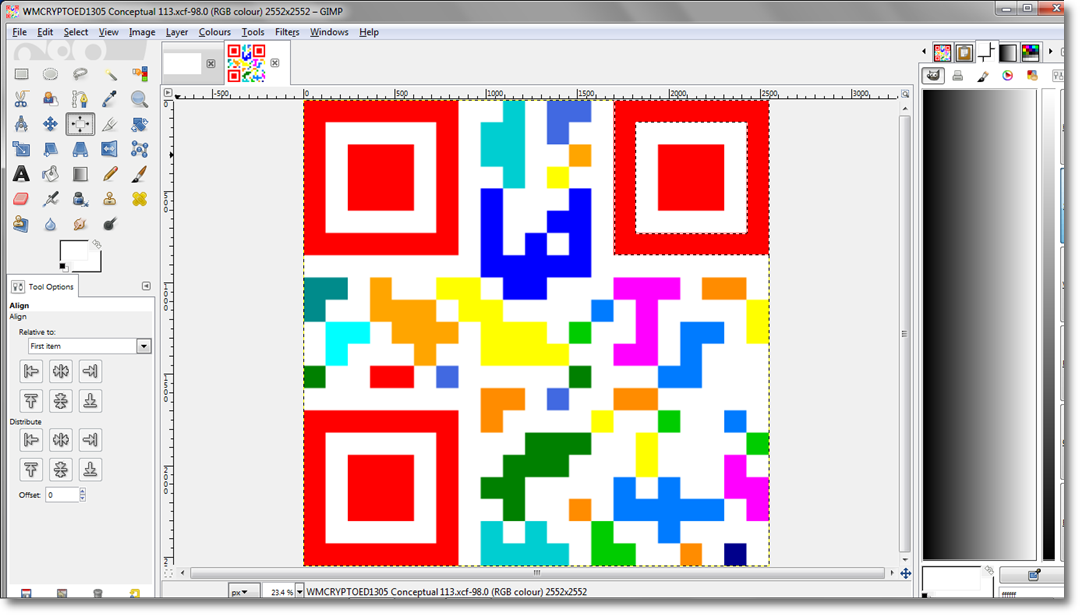Swap foreground and background colours

point(96,244)
